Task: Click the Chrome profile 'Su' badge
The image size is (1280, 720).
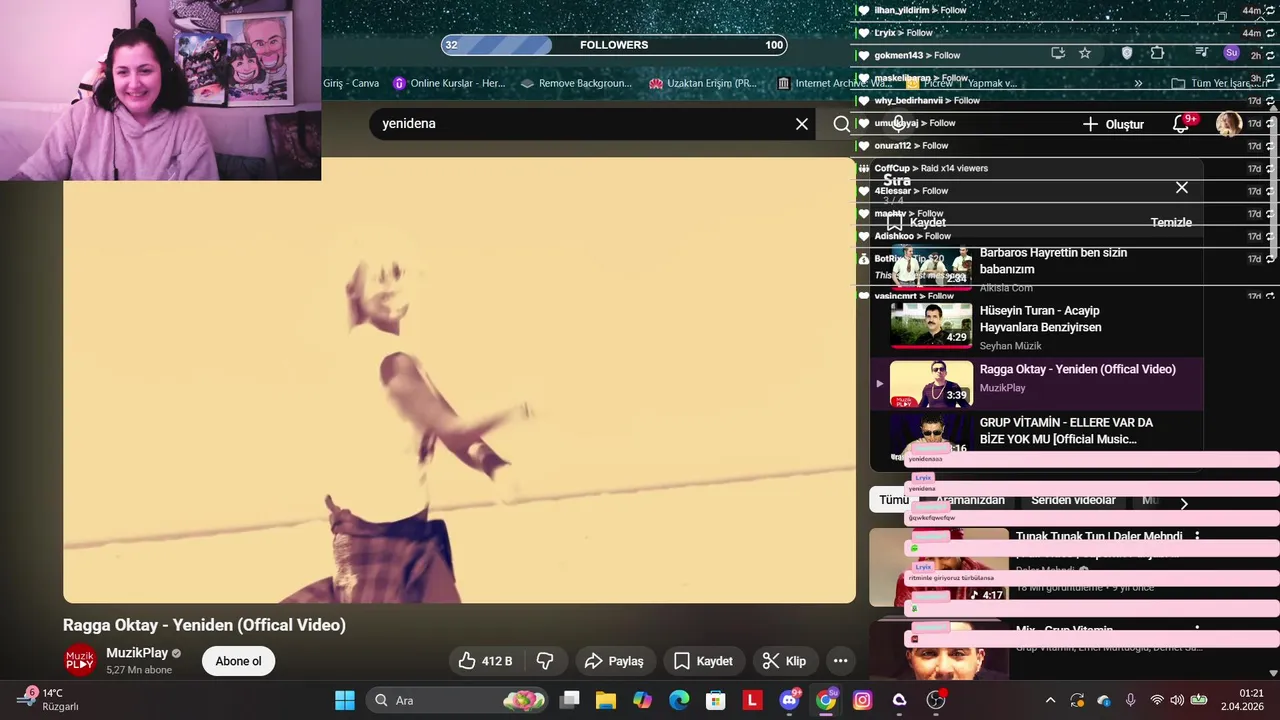Action: pyautogui.click(x=1231, y=53)
